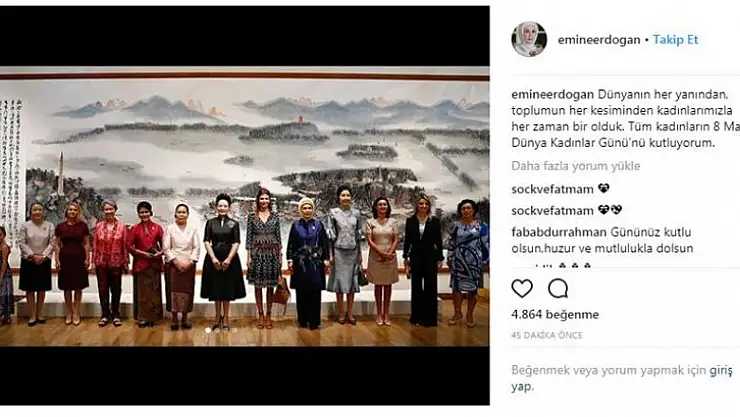This screenshot has width=740, height=417.
Task: Visit fababdurrahman's profile from the comment
Action: tap(559, 232)
